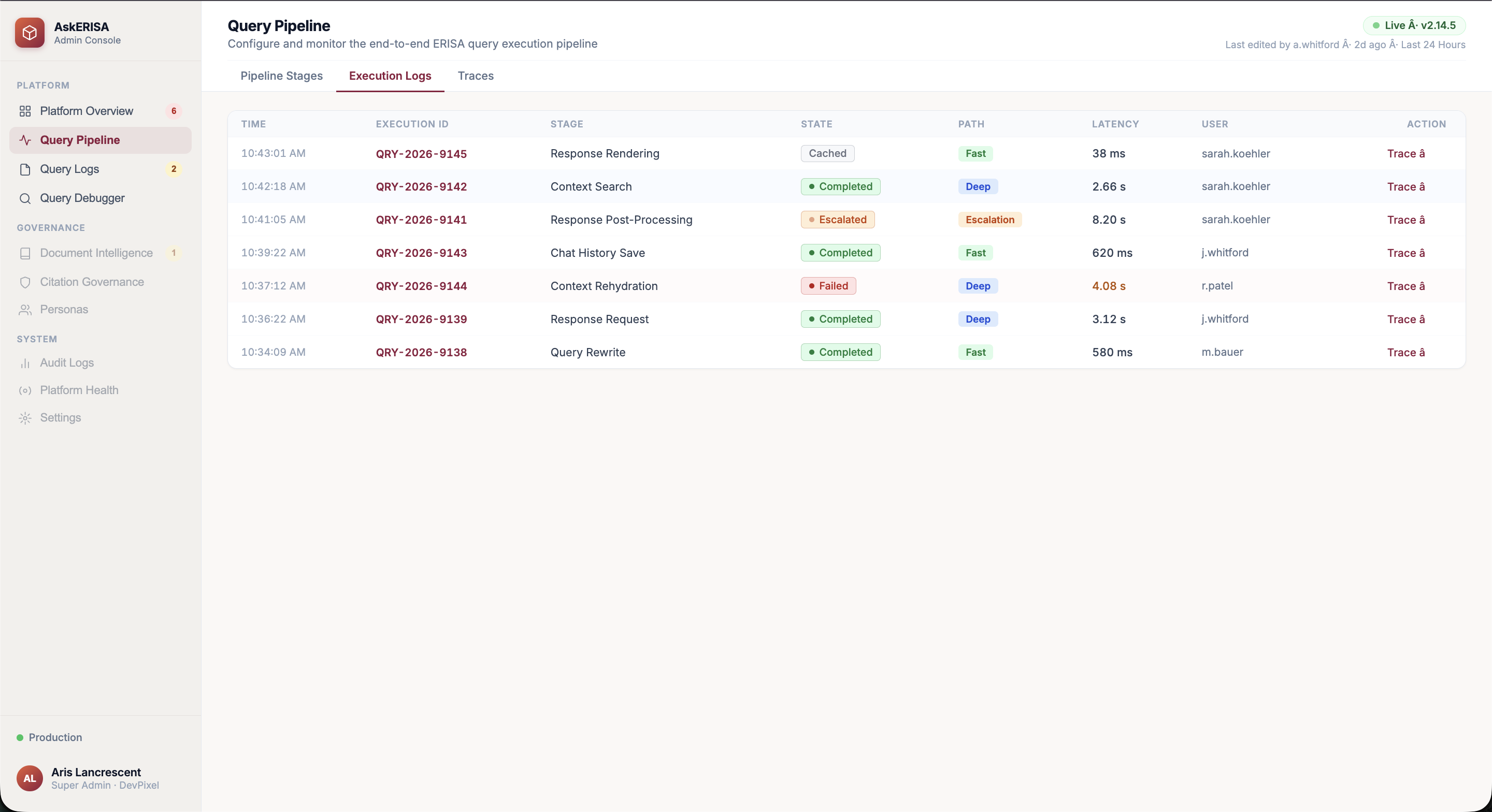This screenshot has width=1492, height=812.
Task: Click the Query Logs badge showing 2
Action: pyautogui.click(x=174, y=169)
